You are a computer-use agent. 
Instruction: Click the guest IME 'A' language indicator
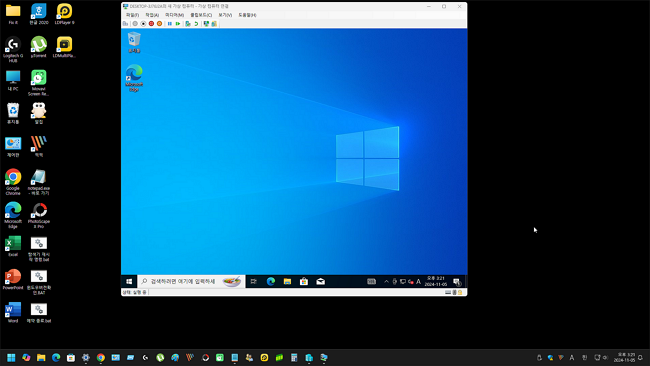(418, 281)
